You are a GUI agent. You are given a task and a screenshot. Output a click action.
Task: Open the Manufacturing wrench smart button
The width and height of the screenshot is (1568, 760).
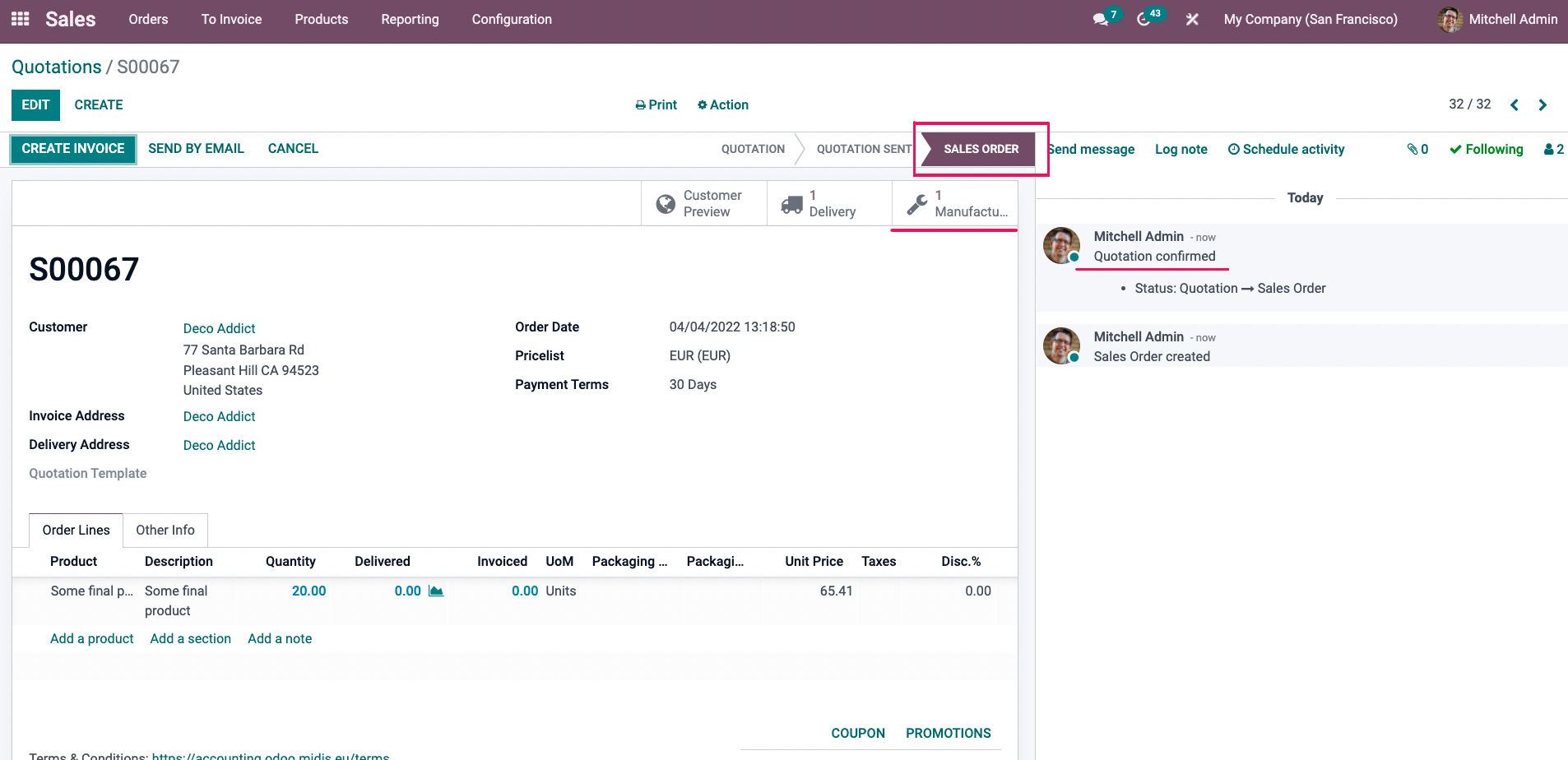click(955, 203)
